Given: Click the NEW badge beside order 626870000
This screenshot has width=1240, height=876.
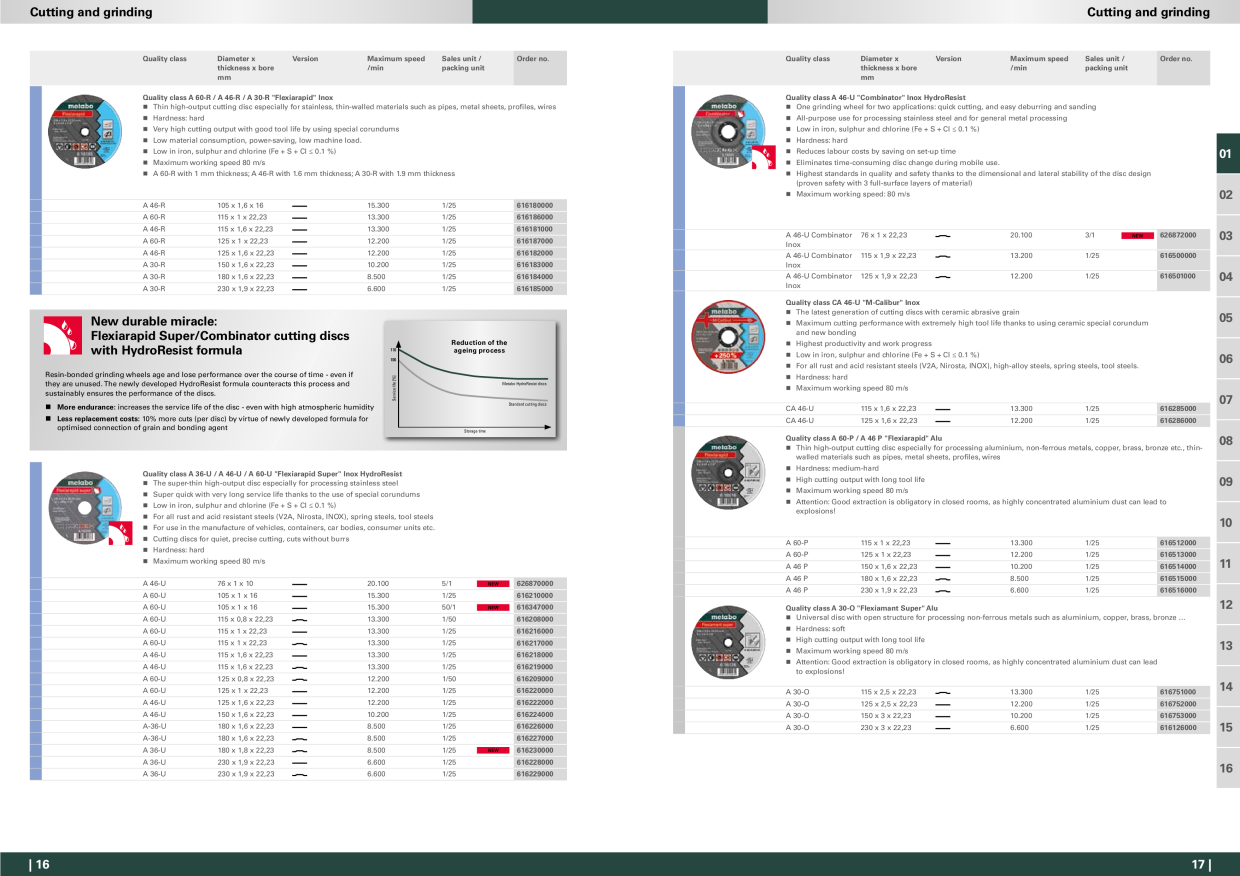Looking at the screenshot, I should click(x=492, y=583).
